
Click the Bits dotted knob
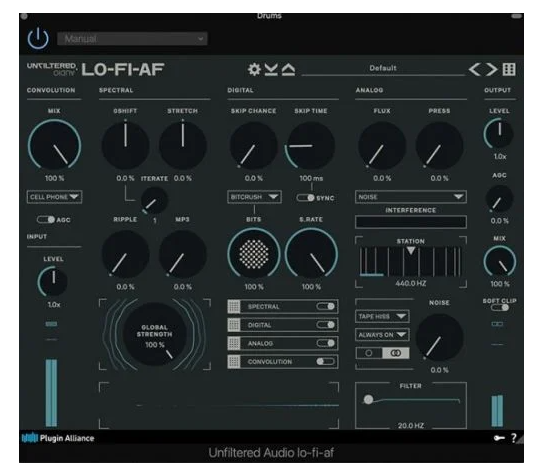coord(254,254)
